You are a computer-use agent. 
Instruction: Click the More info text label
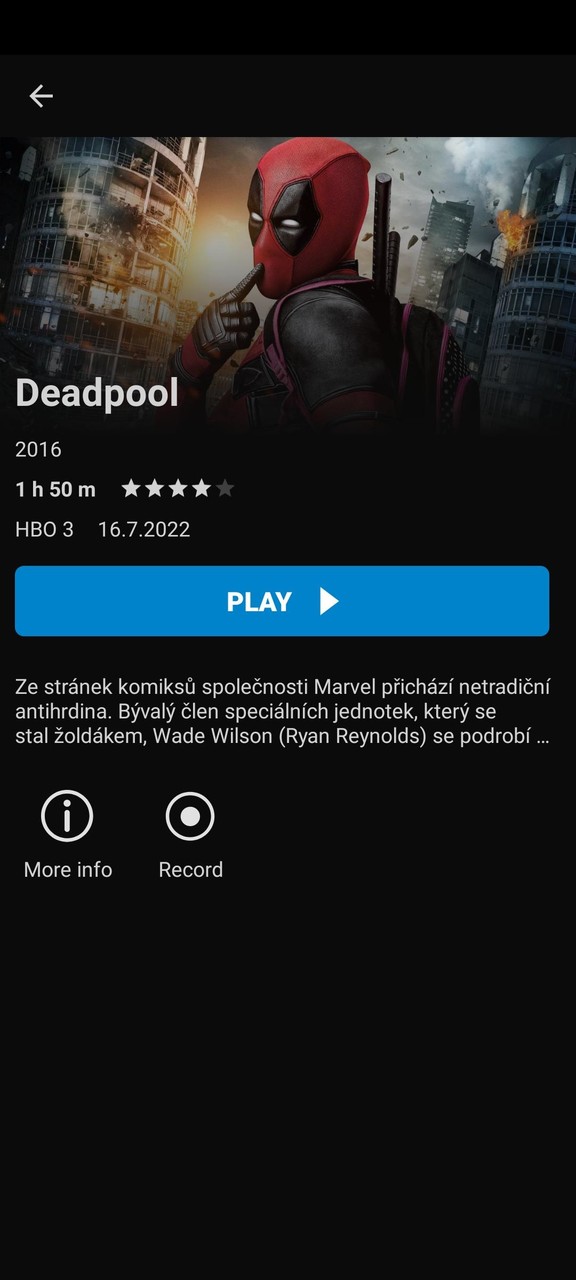(68, 870)
